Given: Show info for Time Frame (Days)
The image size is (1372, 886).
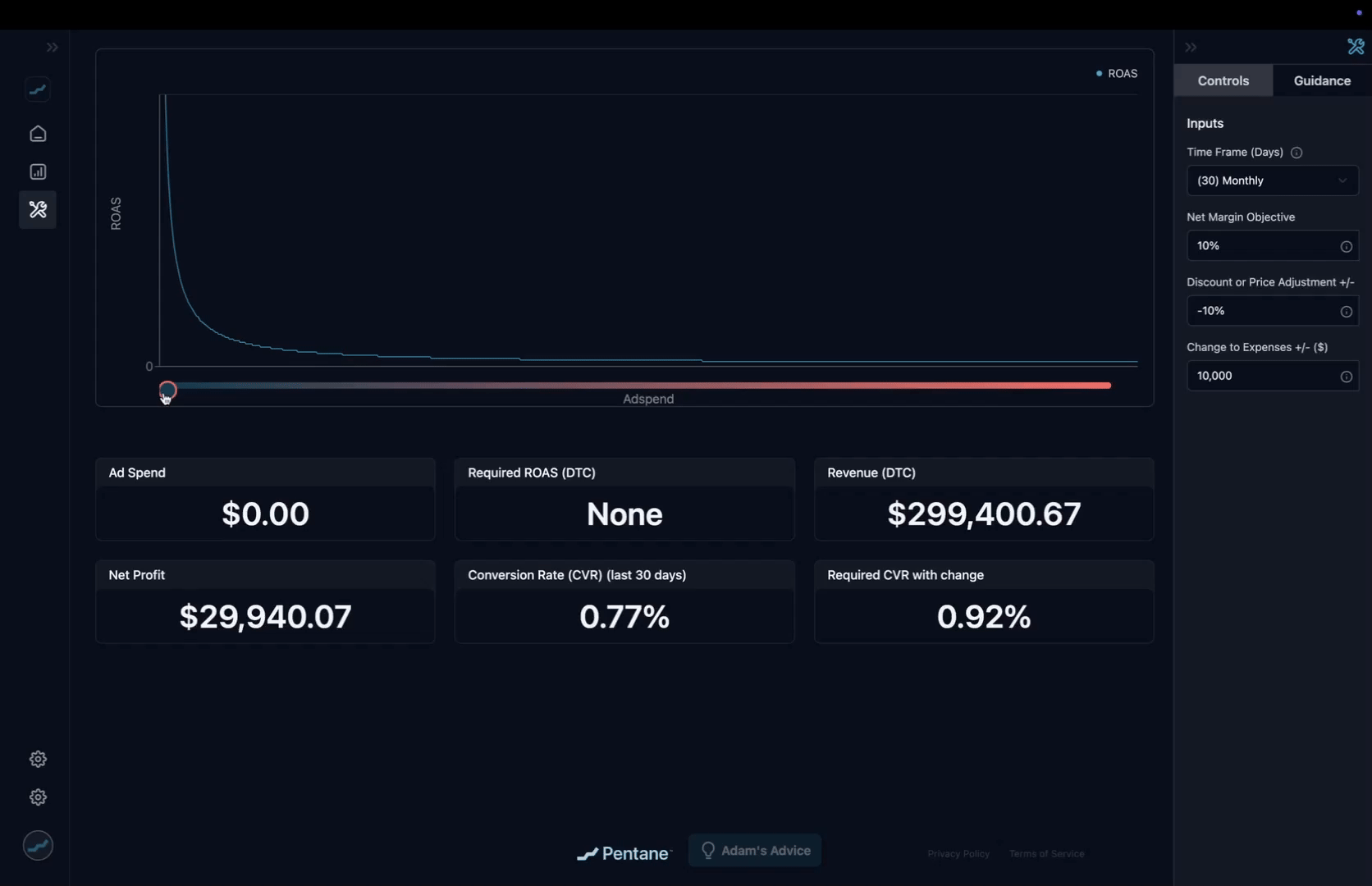Looking at the screenshot, I should pos(1297,153).
